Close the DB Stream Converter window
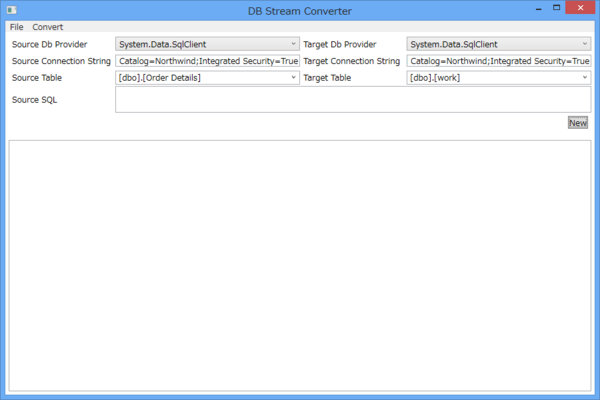 coord(580,8)
